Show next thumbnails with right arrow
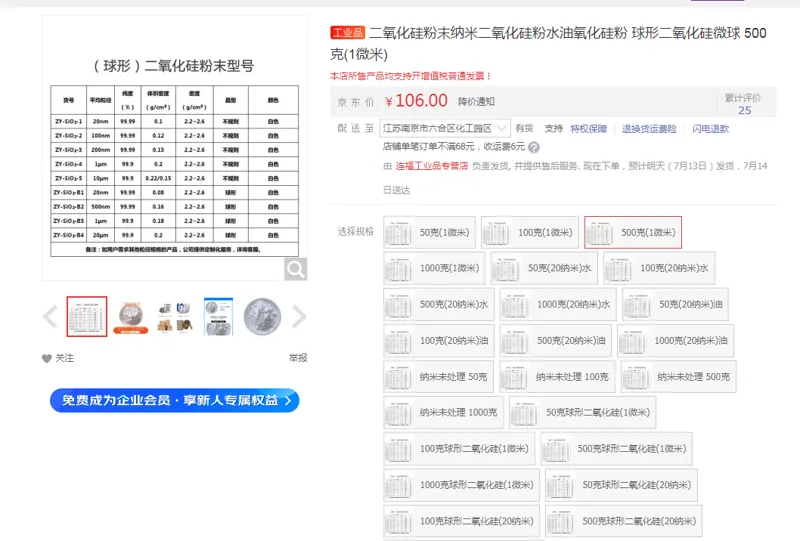Image resolution: width=800 pixels, height=541 pixels. (x=299, y=316)
